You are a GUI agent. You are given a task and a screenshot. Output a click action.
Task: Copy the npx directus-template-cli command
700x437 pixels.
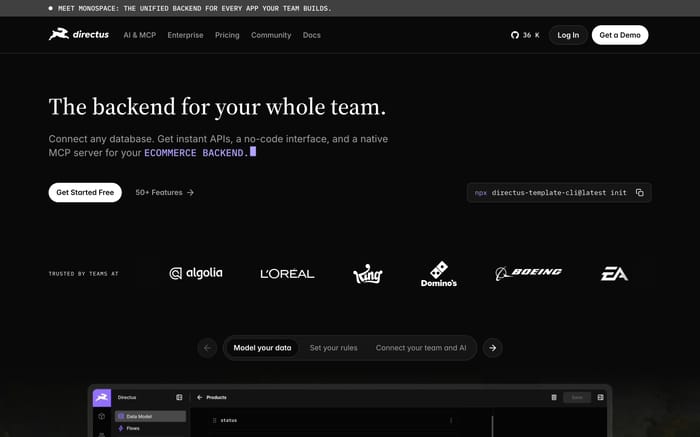pyautogui.click(x=640, y=192)
